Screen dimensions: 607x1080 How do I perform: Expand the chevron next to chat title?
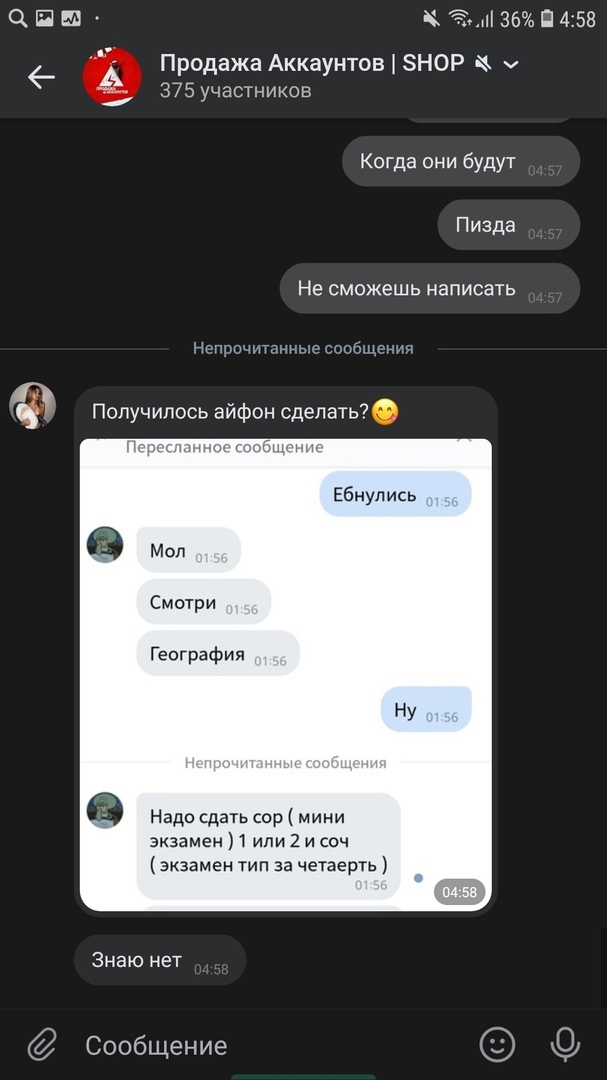[x=511, y=65]
